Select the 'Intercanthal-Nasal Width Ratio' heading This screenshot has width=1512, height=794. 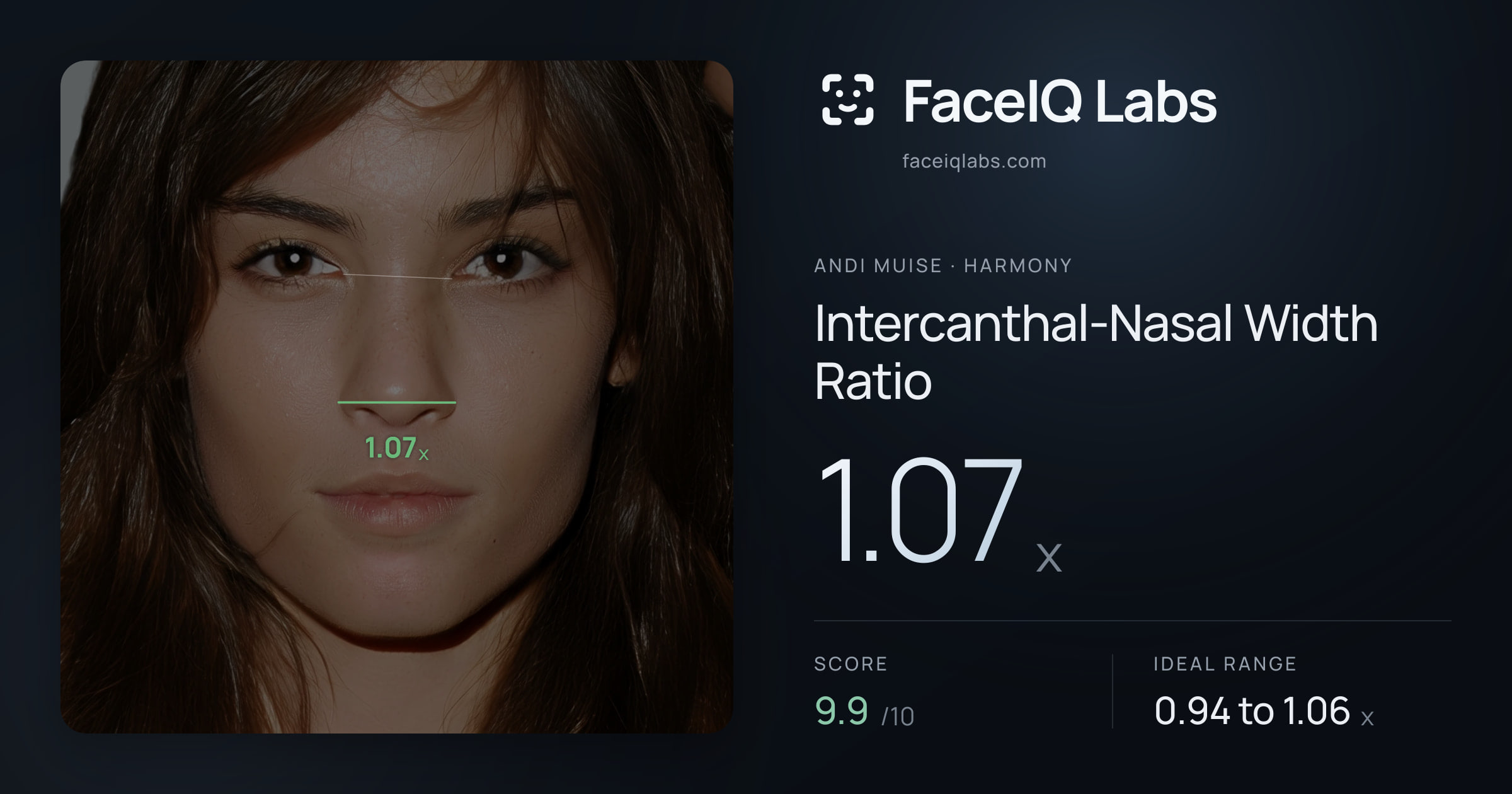click(x=1096, y=352)
